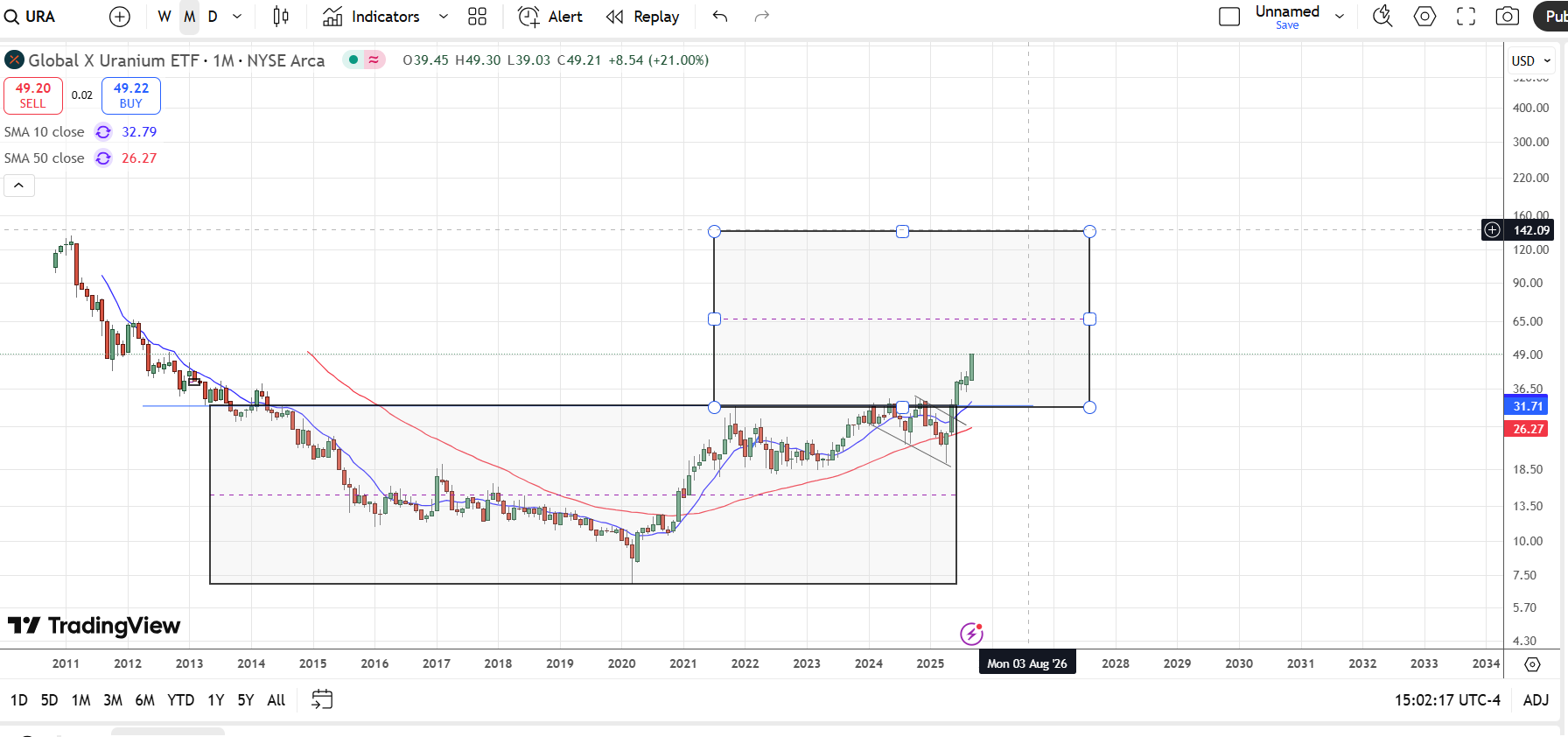Open the candlestick chart style selector
1568x737 pixels.
pyautogui.click(x=281, y=17)
